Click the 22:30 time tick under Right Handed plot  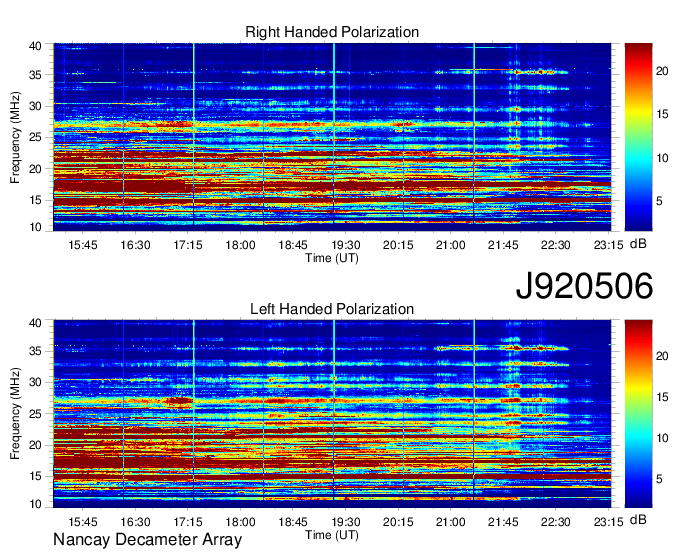(x=556, y=245)
